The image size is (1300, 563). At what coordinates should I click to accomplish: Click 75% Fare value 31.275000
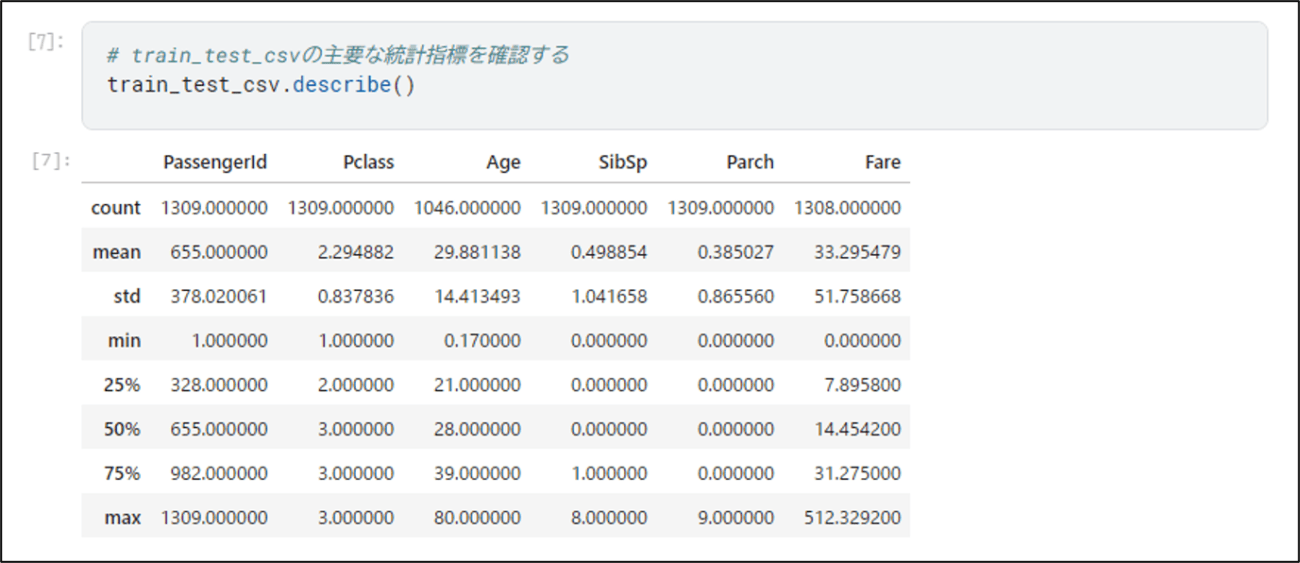(x=858, y=473)
